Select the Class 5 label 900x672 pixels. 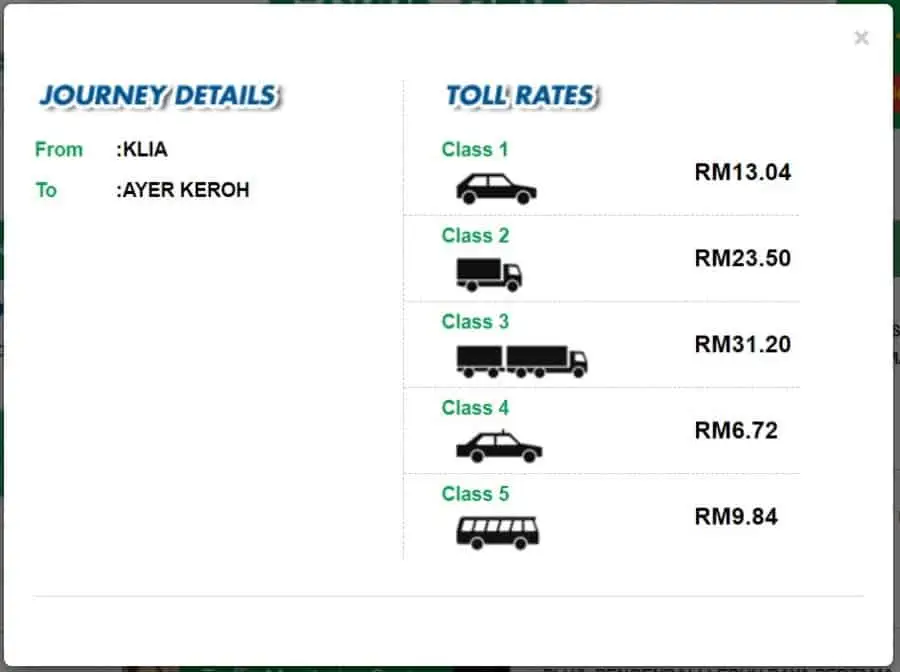click(475, 494)
